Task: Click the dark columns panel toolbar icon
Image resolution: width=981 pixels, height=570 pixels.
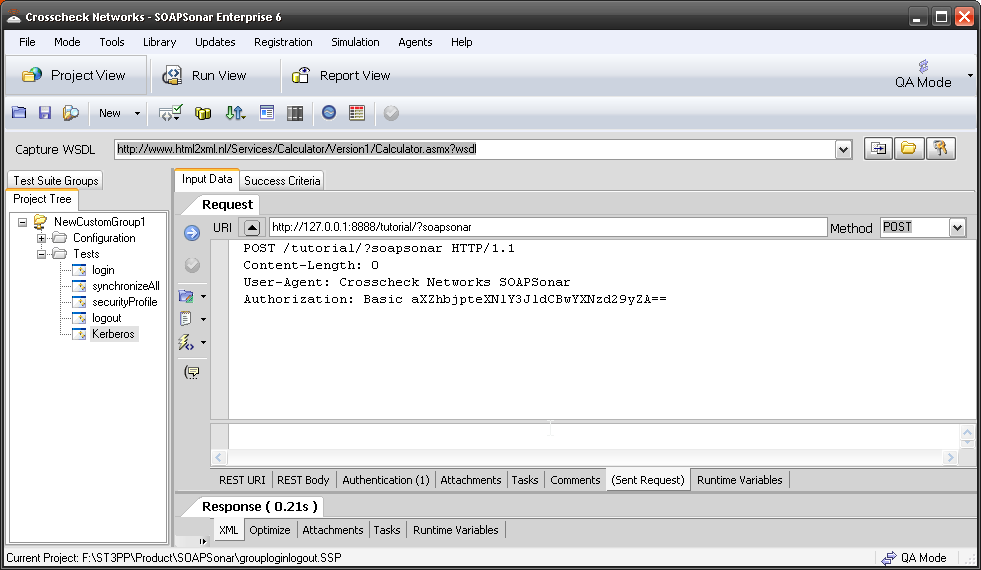Action: pos(295,113)
